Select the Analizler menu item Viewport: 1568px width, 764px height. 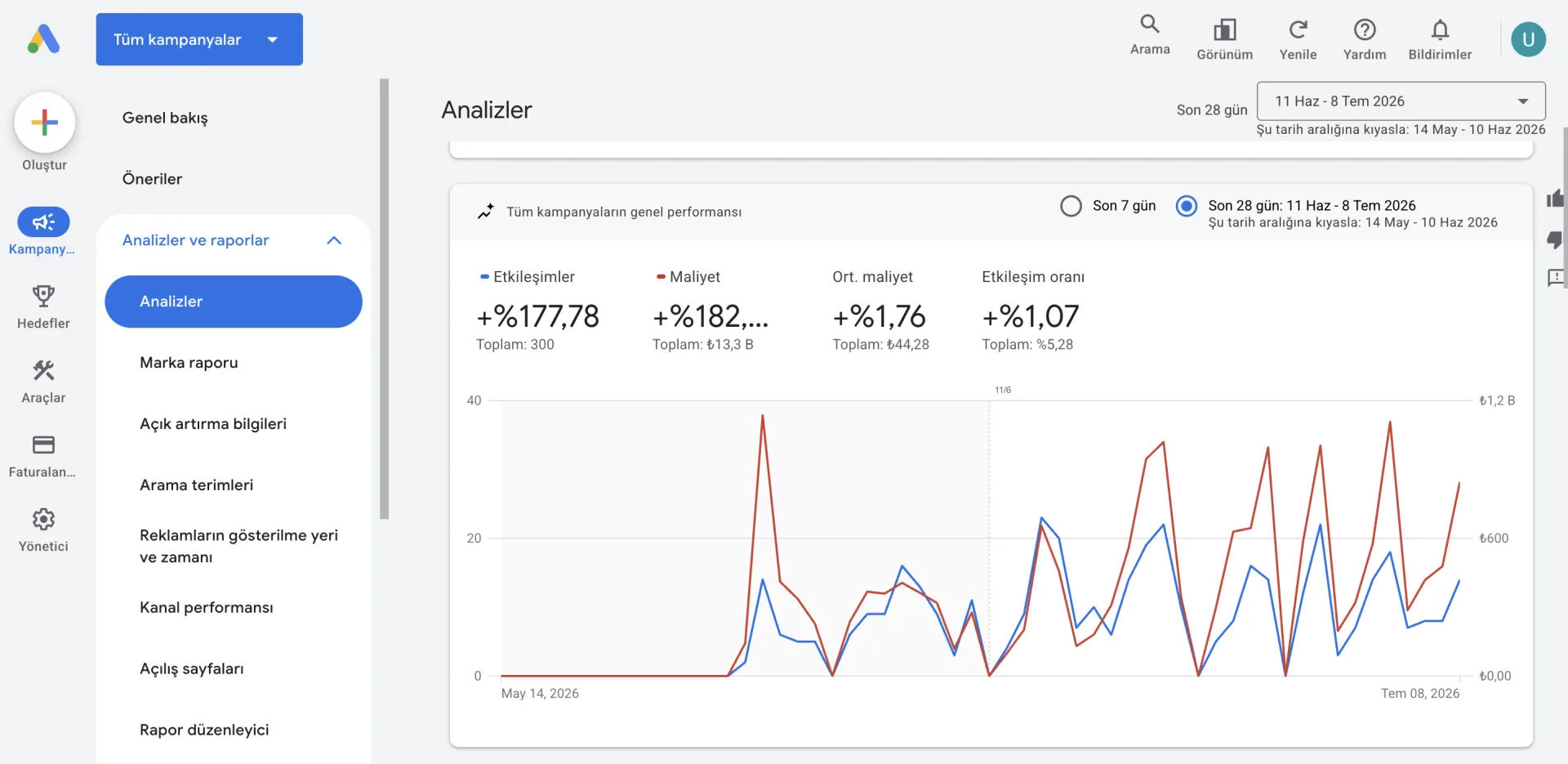click(234, 302)
